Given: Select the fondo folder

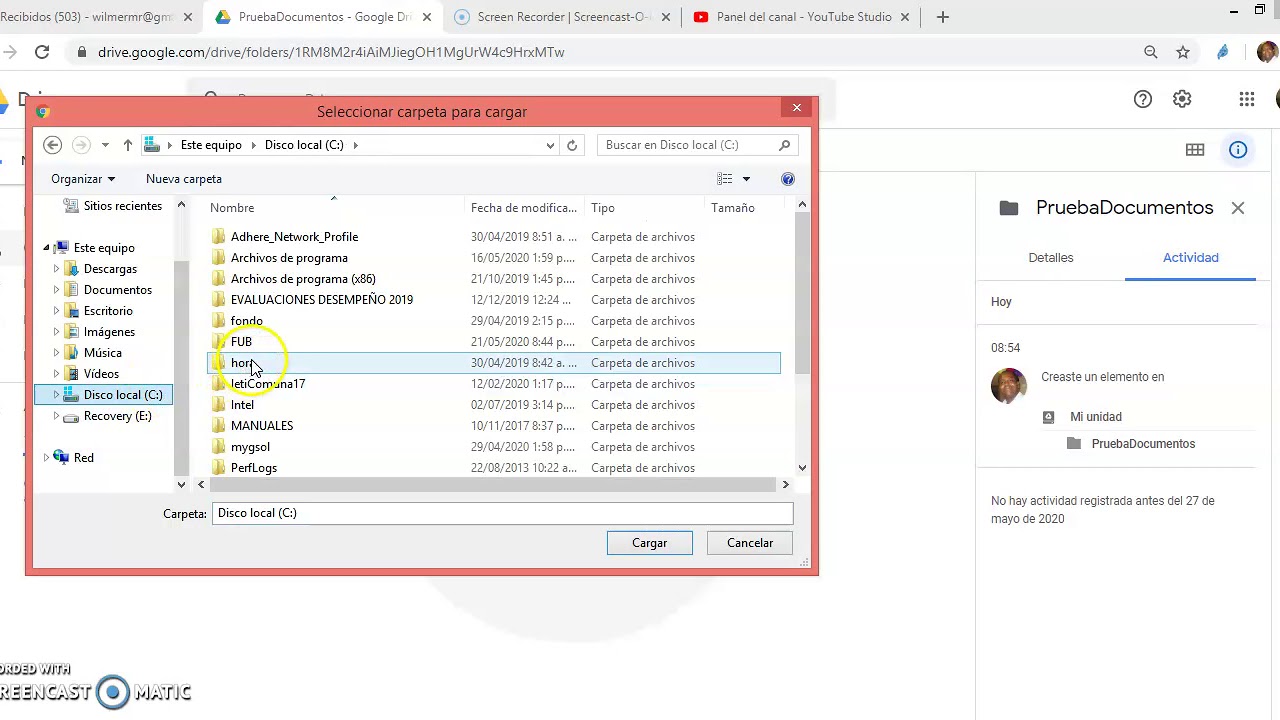Looking at the screenshot, I should click(x=246, y=321).
